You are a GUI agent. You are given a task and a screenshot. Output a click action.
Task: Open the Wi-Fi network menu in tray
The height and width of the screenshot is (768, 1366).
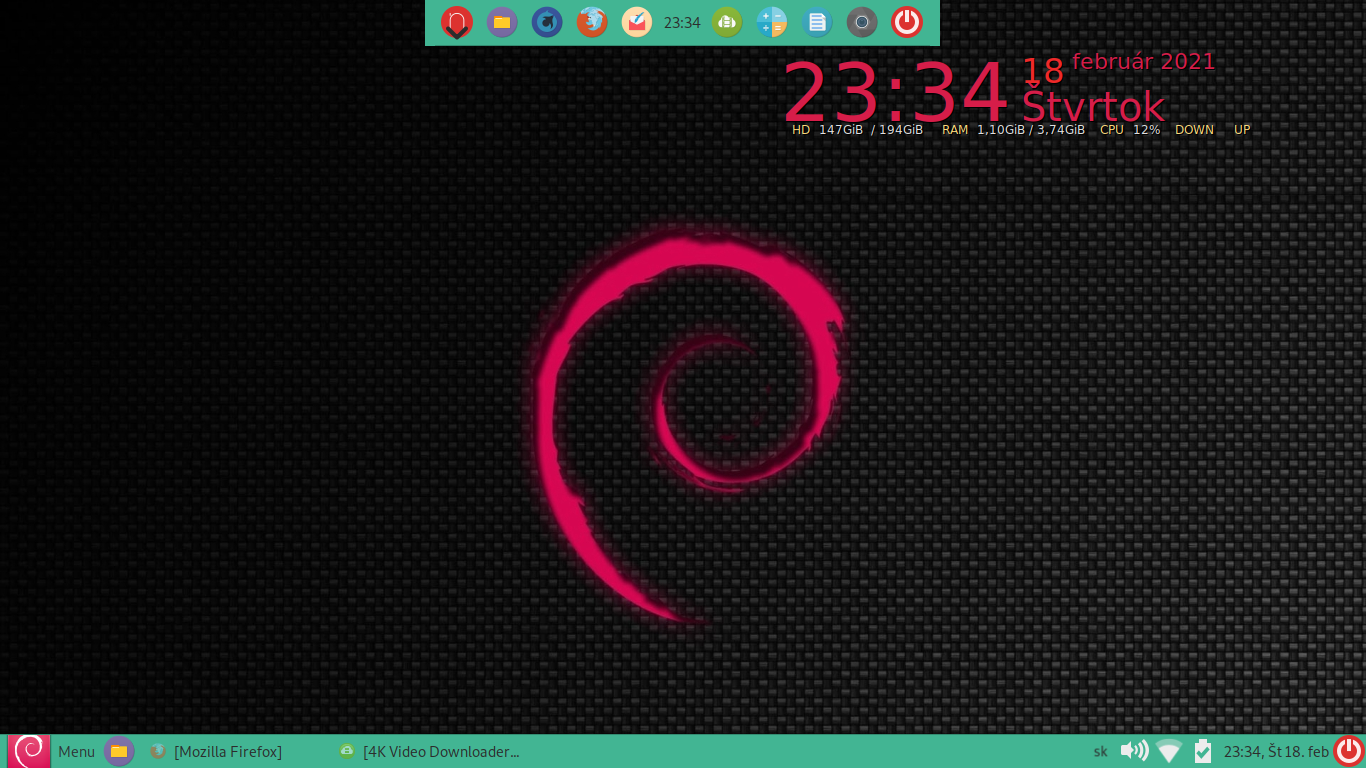(x=1168, y=751)
